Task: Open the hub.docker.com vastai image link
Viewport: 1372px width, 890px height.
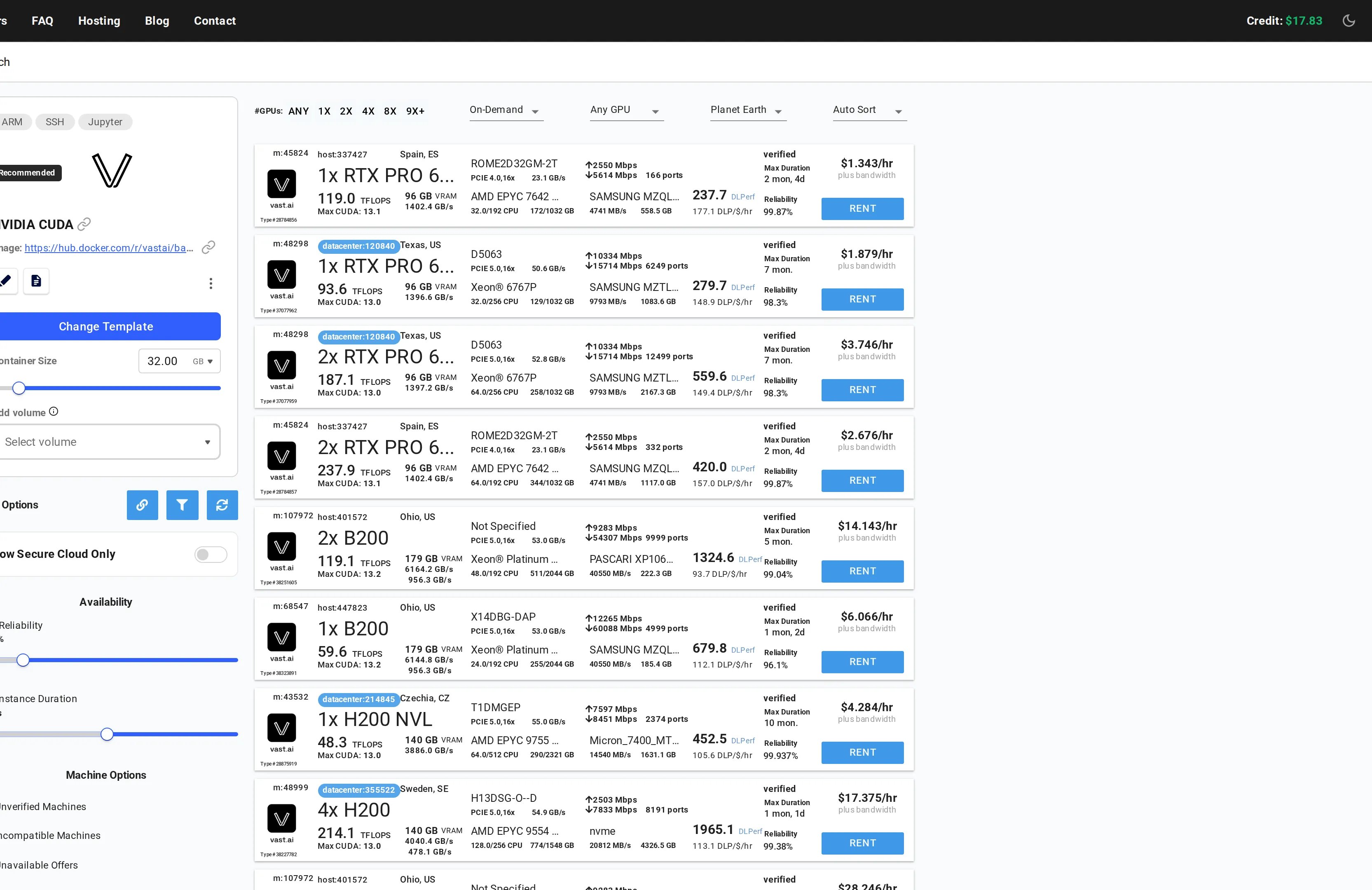Action: coord(109,248)
